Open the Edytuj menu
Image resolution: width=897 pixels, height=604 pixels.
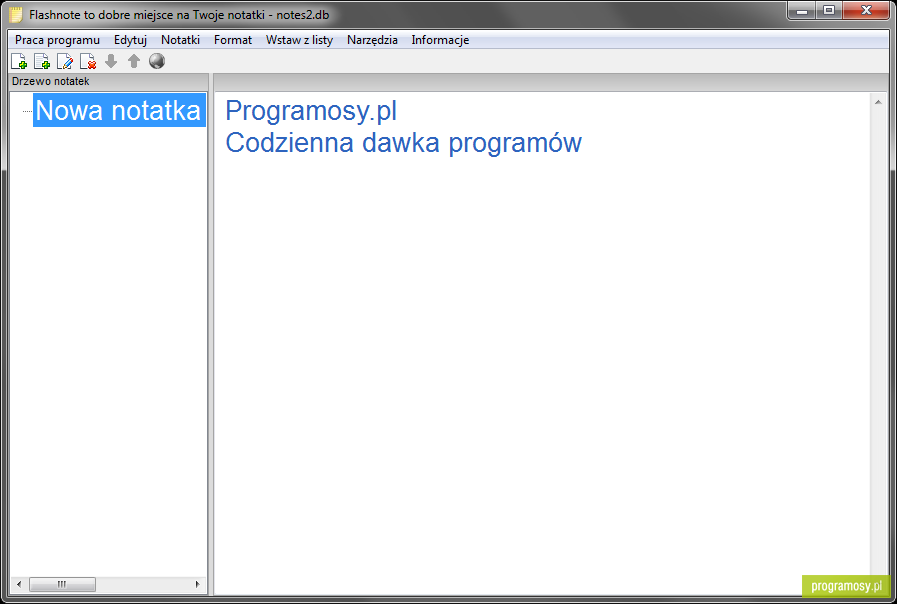click(x=130, y=40)
